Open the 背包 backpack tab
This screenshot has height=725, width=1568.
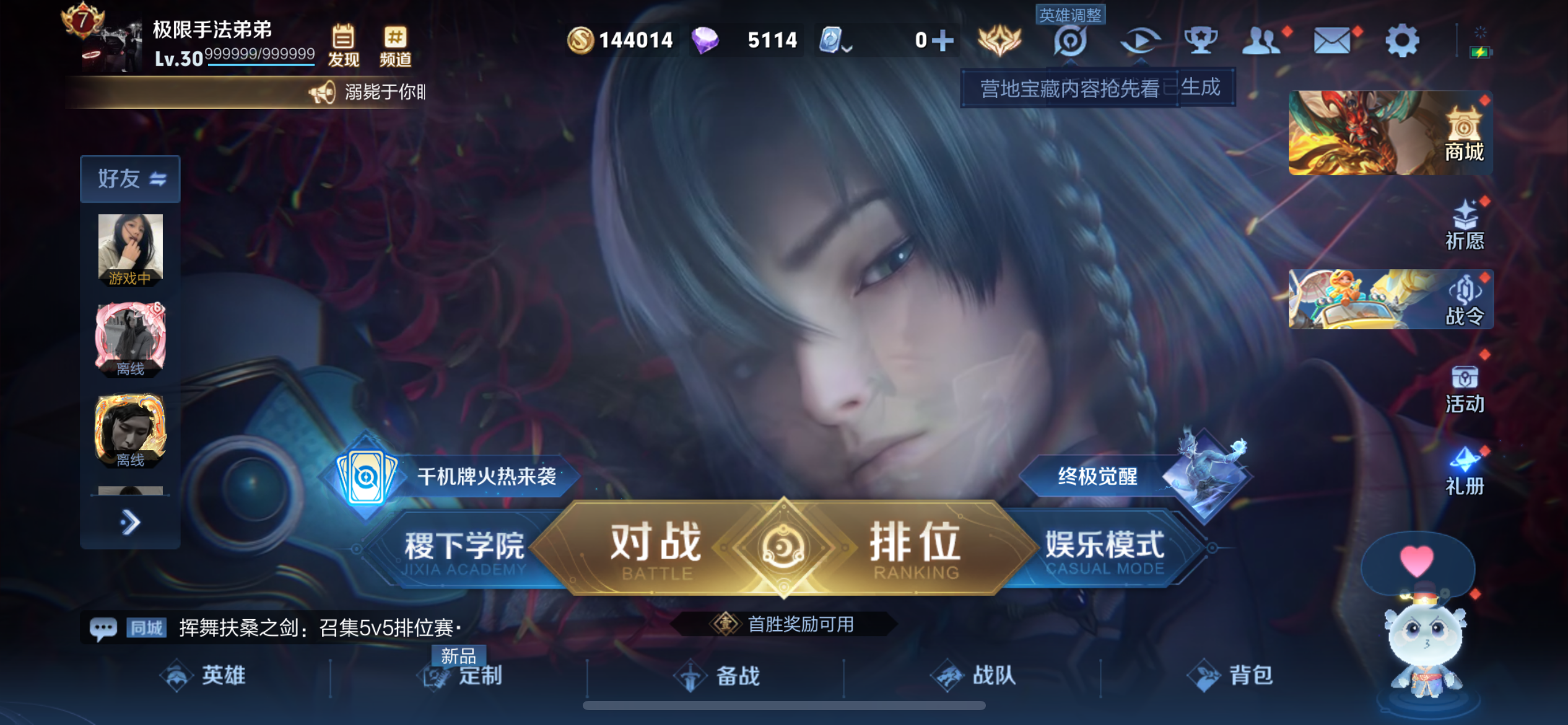(x=1231, y=675)
